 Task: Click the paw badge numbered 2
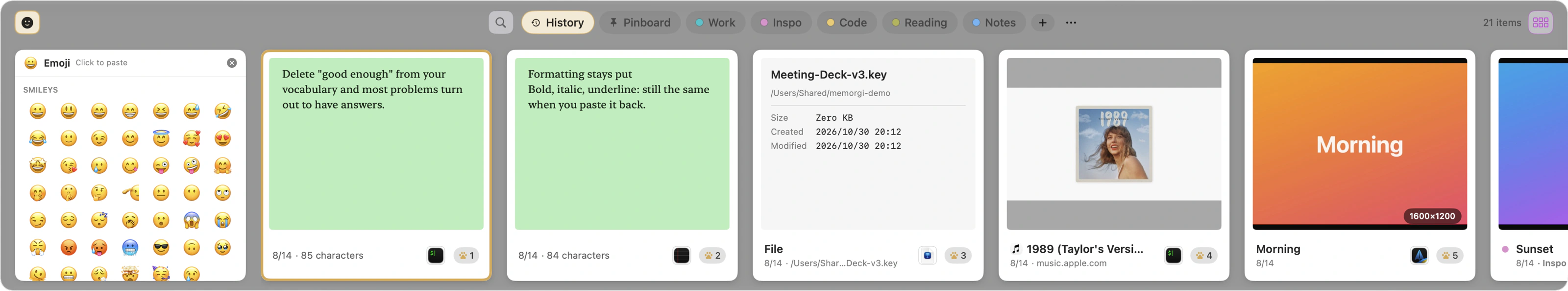712,256
